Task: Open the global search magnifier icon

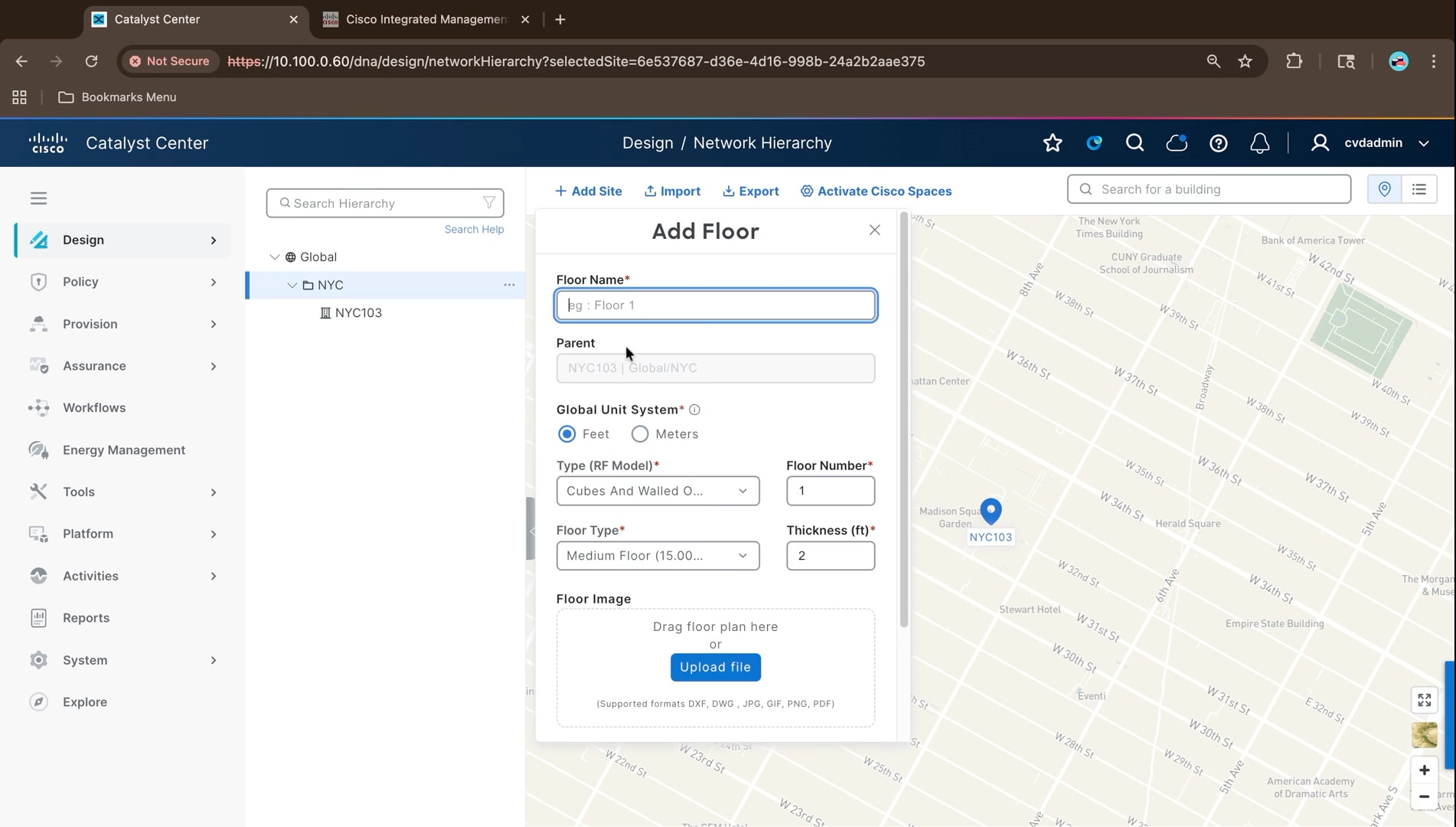Action: click(1134, 143)
